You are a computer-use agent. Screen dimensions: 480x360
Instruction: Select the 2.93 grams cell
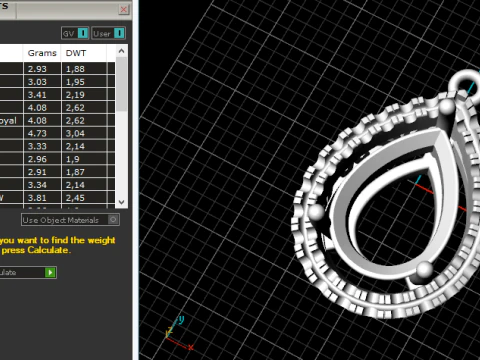pyautogui.click(x=42, y=69)
